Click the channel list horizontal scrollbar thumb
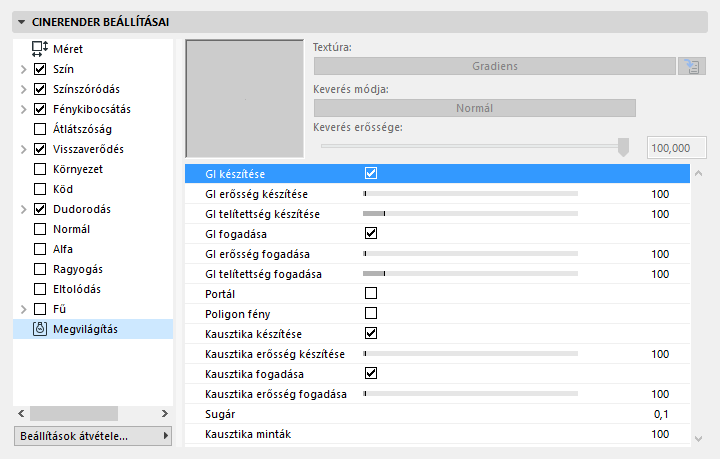The width and height of the screenshot is (720, 459). (74, 414)
